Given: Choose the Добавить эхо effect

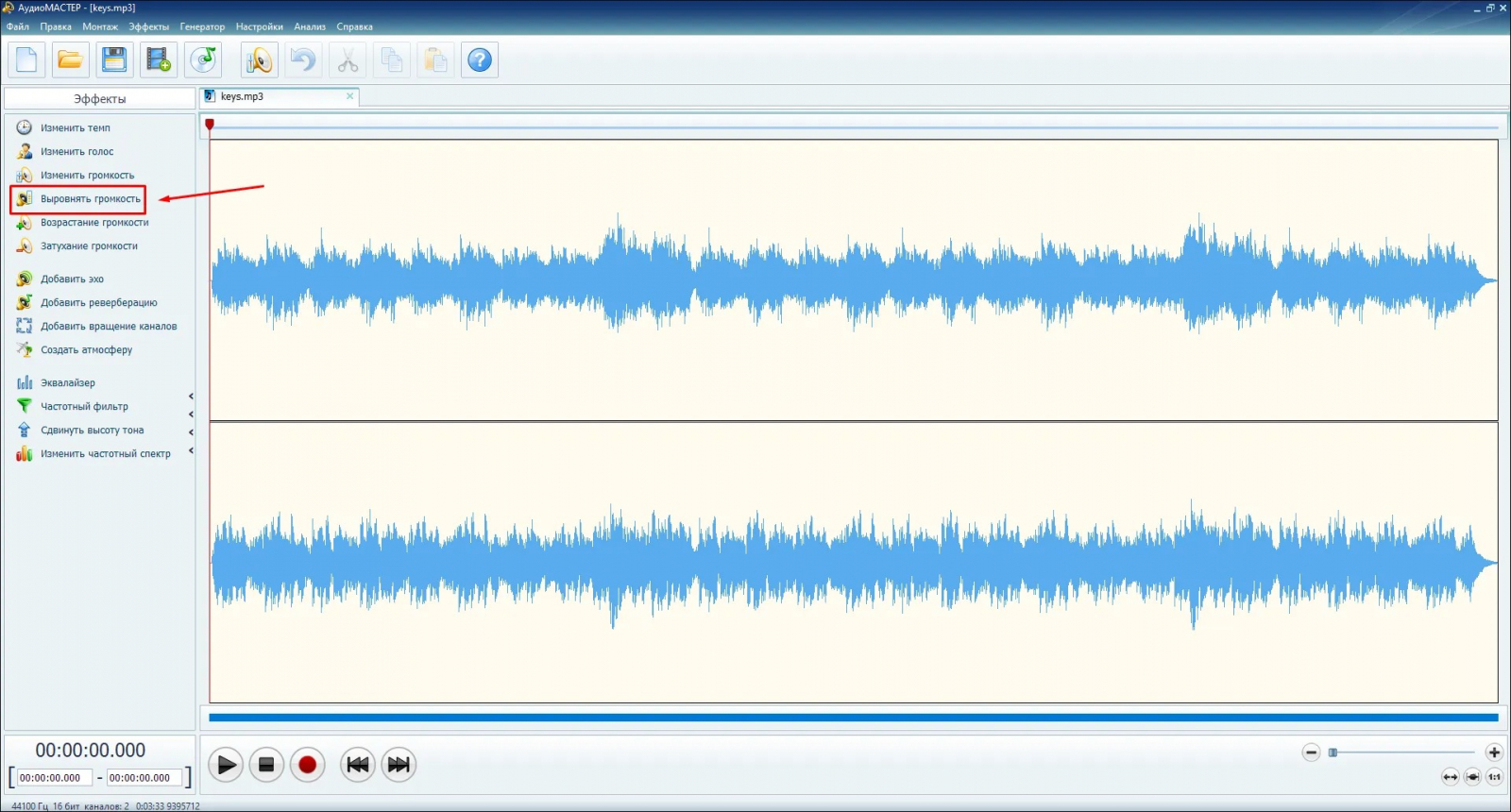Looking at the screenshot, I should click(72, 279).
